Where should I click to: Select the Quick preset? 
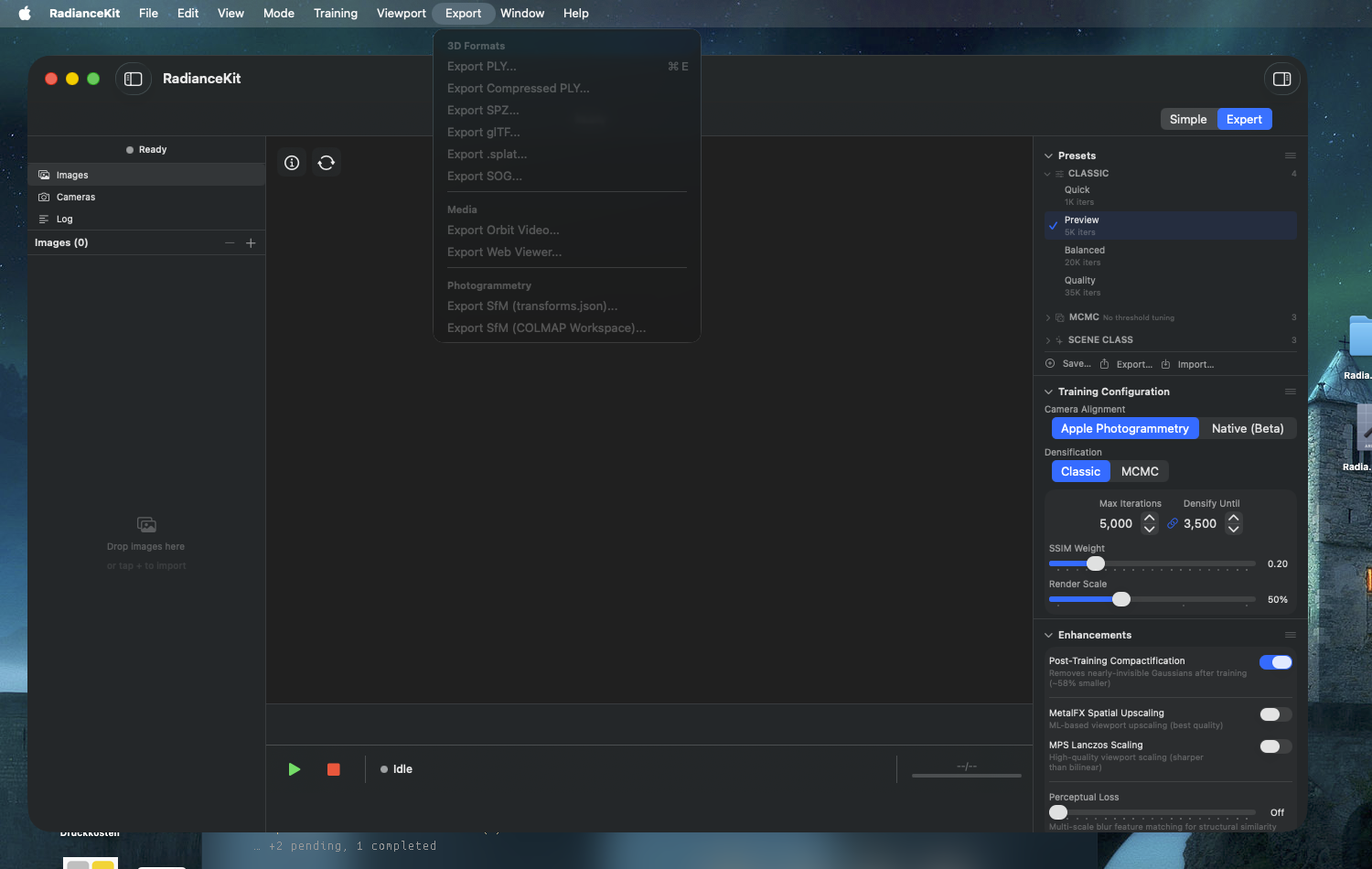tap(1171, 196)
